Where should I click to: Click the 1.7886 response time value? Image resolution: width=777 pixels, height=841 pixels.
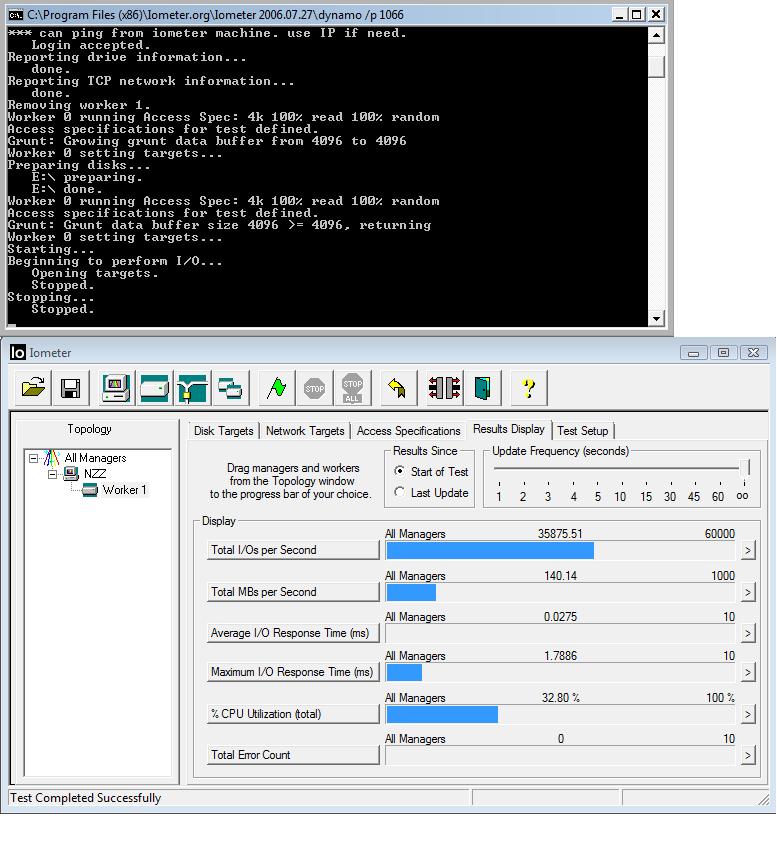560,655
